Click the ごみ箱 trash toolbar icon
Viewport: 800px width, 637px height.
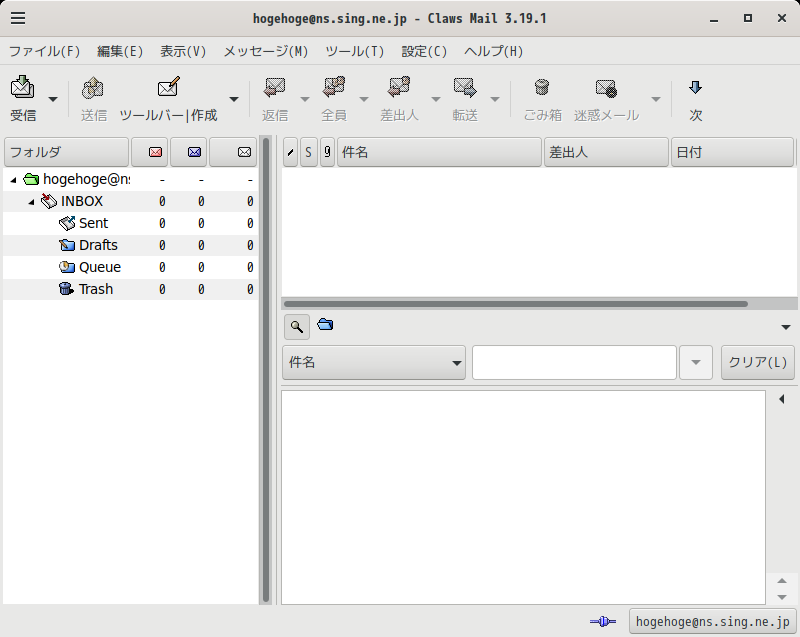(542, 88)
